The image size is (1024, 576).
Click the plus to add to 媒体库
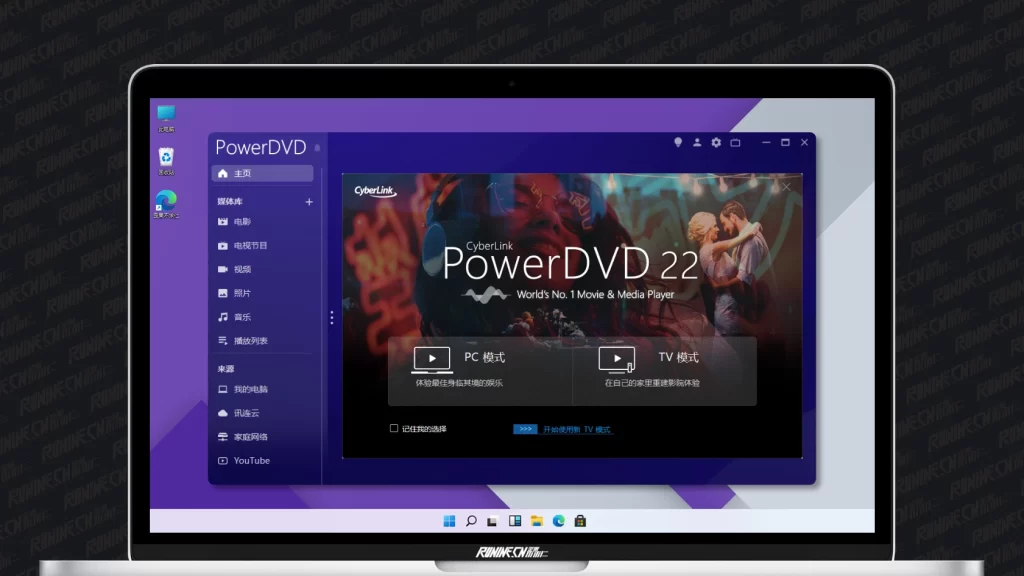coord(309,202)
